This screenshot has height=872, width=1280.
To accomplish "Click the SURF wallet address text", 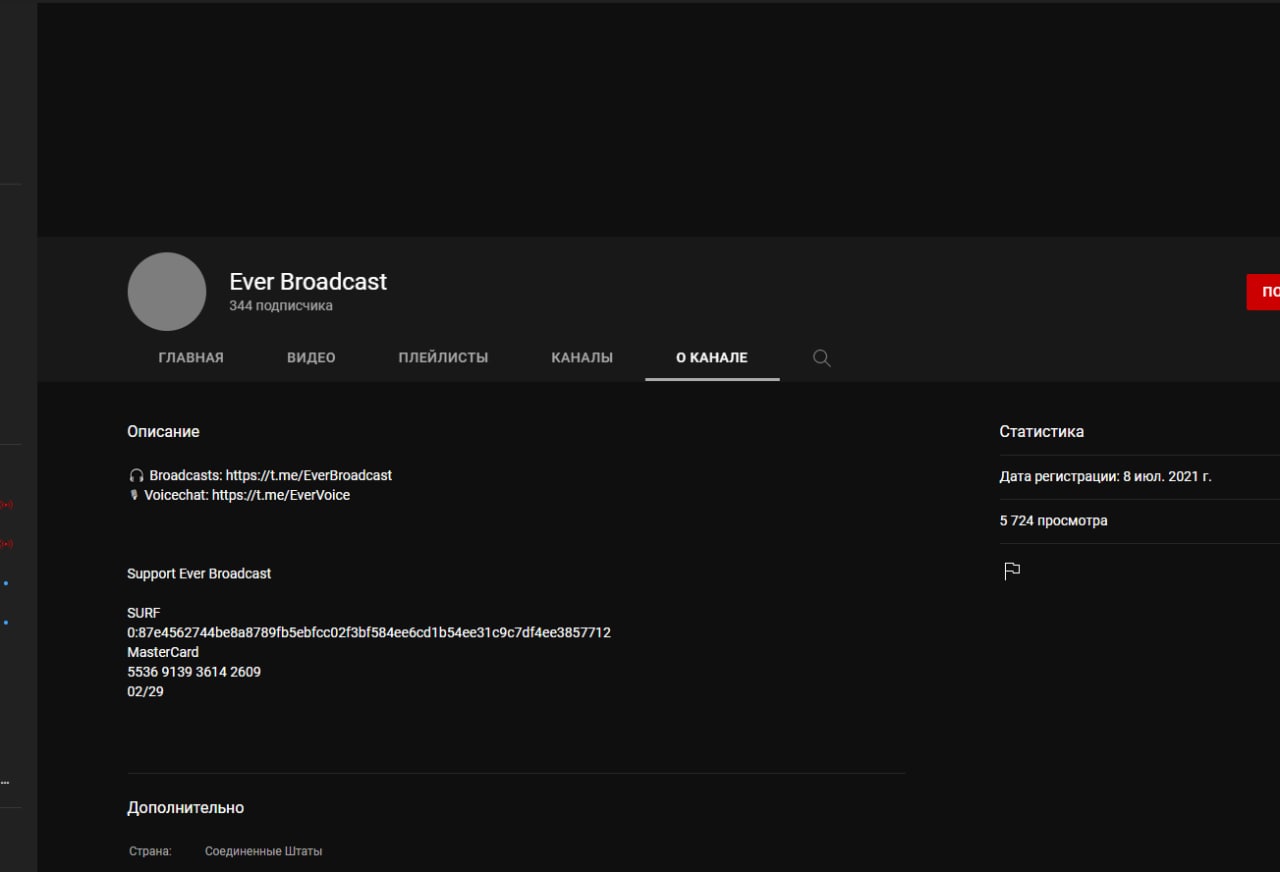I will click(369, 633).
